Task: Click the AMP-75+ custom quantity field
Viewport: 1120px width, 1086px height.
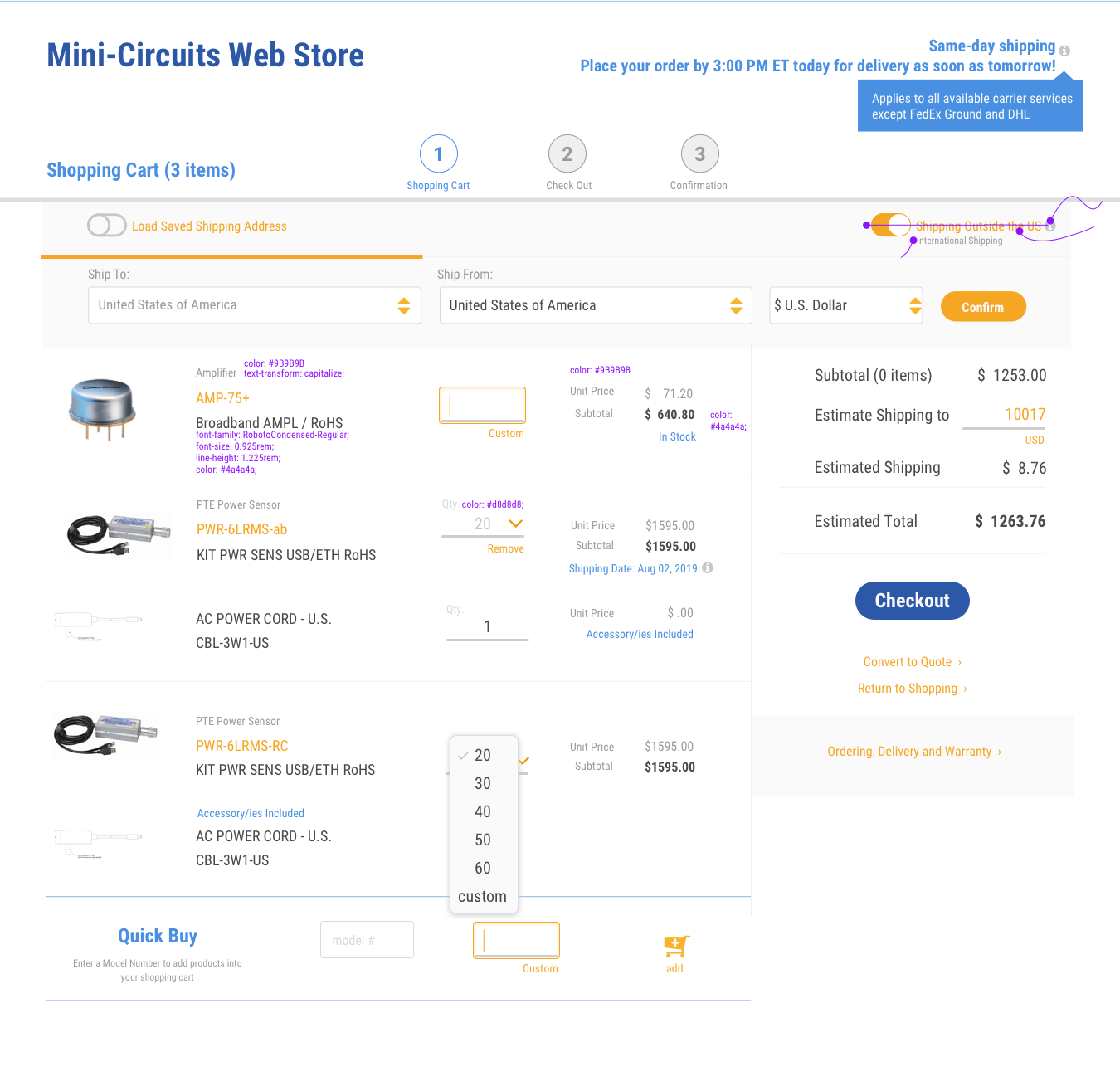Action: 482,405
